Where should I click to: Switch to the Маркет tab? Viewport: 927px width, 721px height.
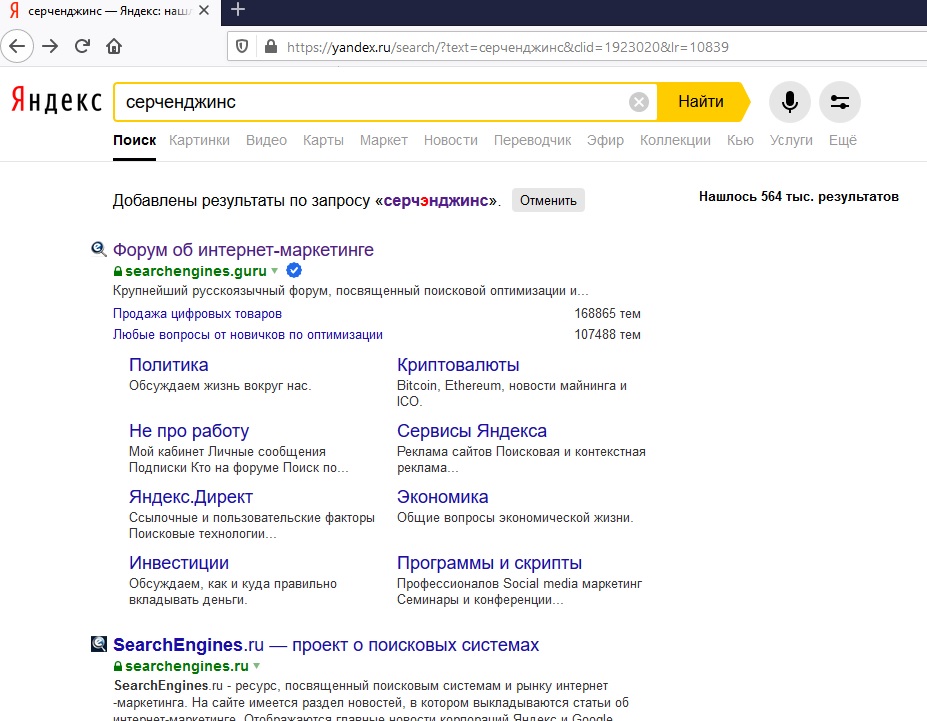384,140
